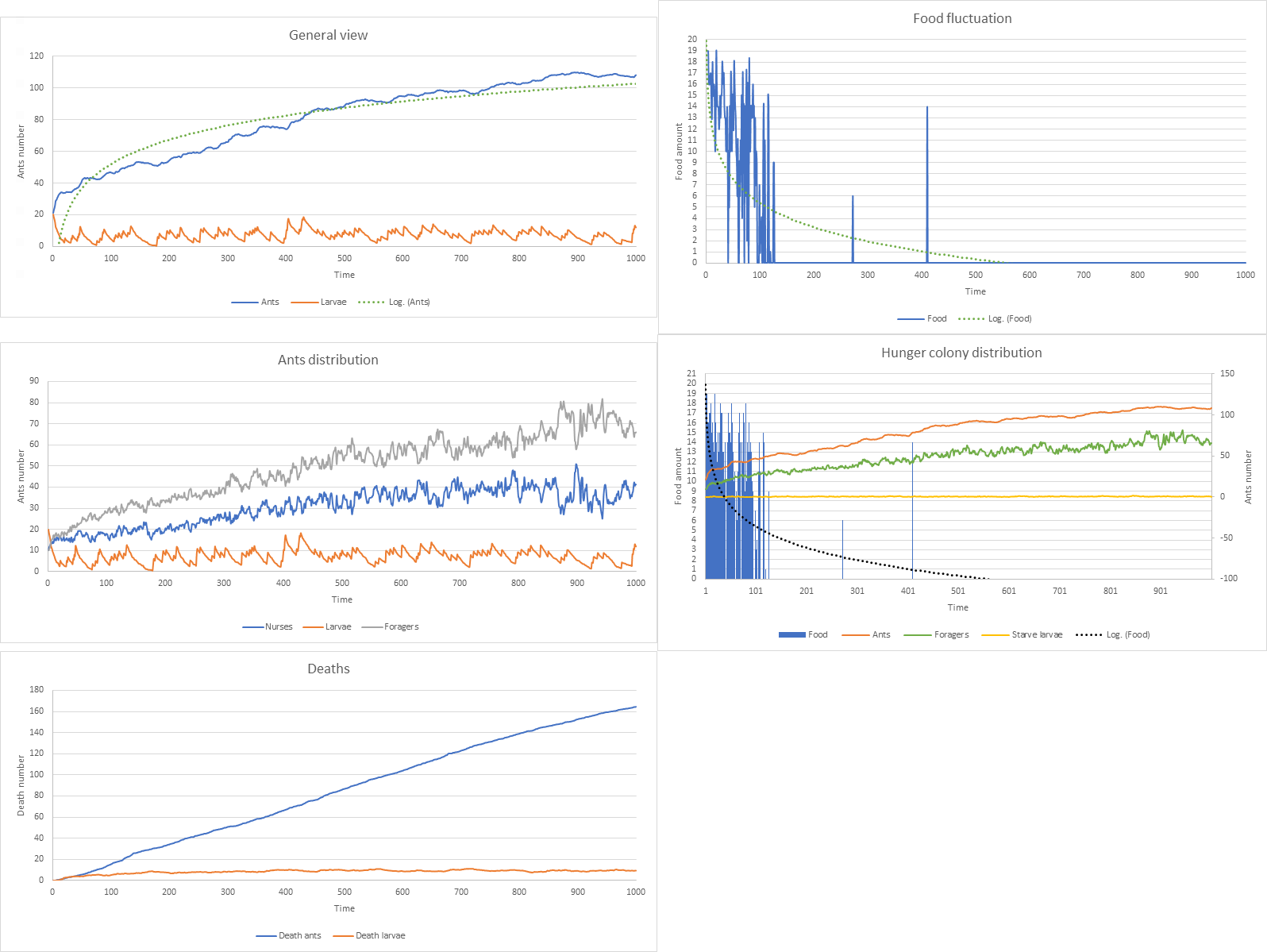Viewport: 1267px width, 952px height.
Task: Select the small food spike near time 270
Action: click(x=853, y=229)
